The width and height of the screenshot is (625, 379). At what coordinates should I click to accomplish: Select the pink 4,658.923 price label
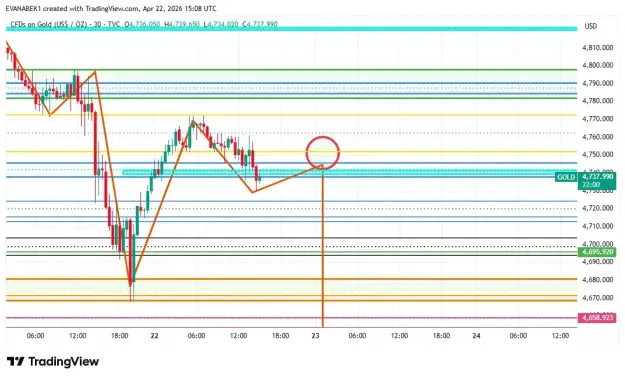click(x=597, y=318)
